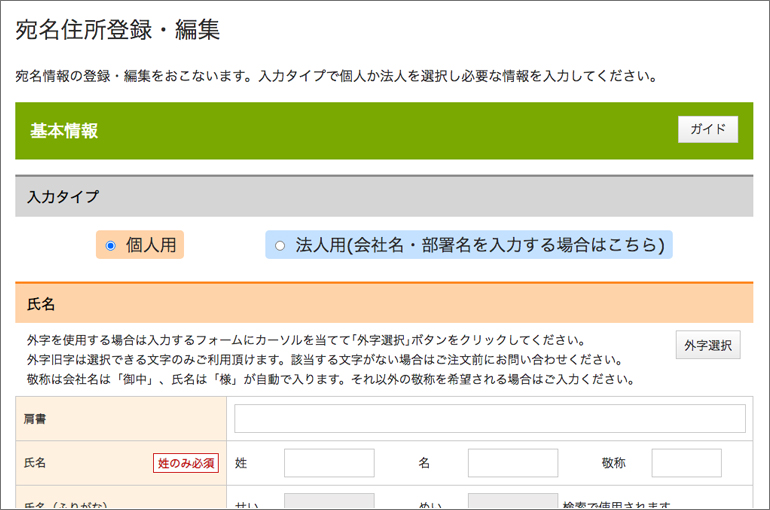Focus the 敬称 input field
770x510 pixels.
coord(686,463)
